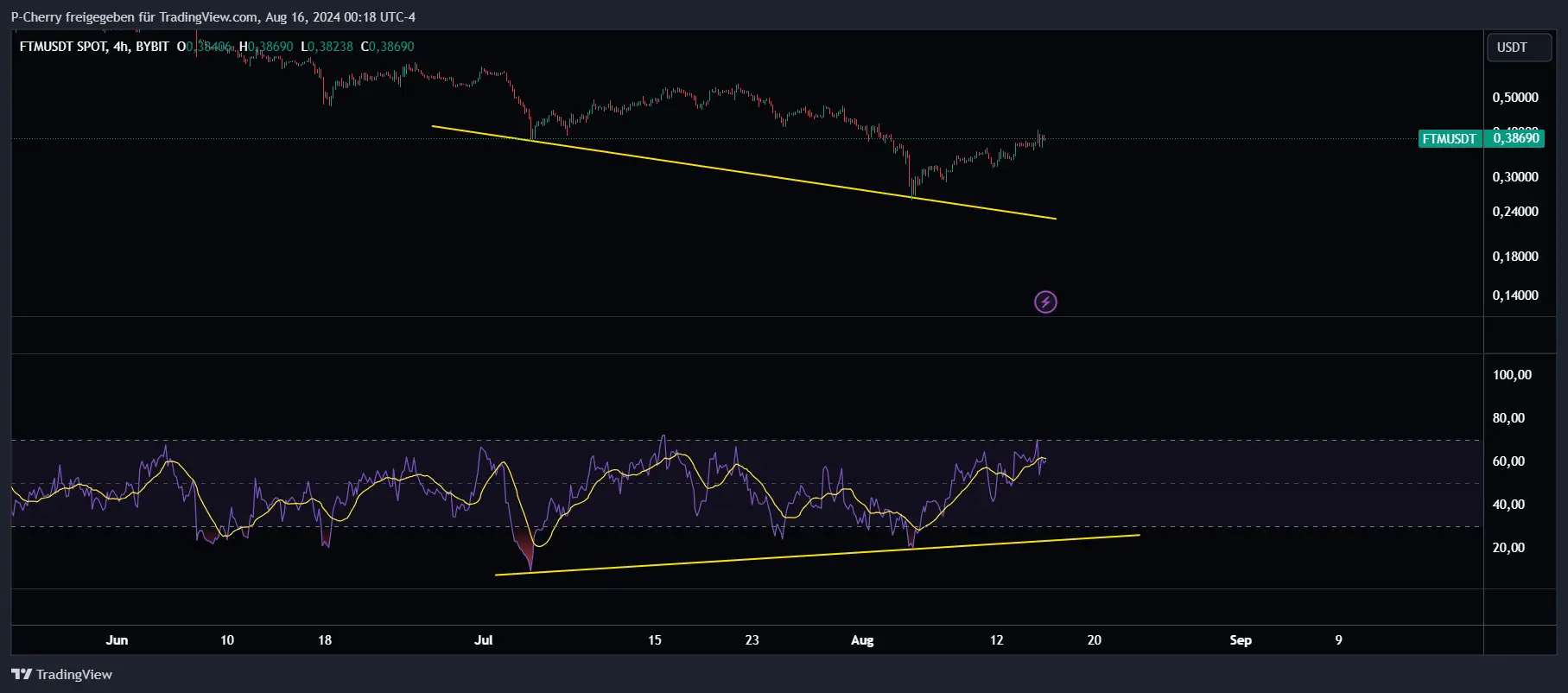Click the 0,50000 price axis label
Viewport: 1568px width, 693px height.
[x=1515, y=98]
